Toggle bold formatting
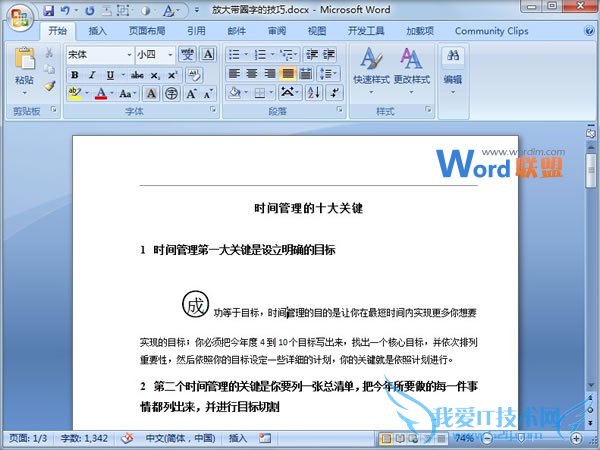Viewport: 600px width, 450px height. [75, 75]
